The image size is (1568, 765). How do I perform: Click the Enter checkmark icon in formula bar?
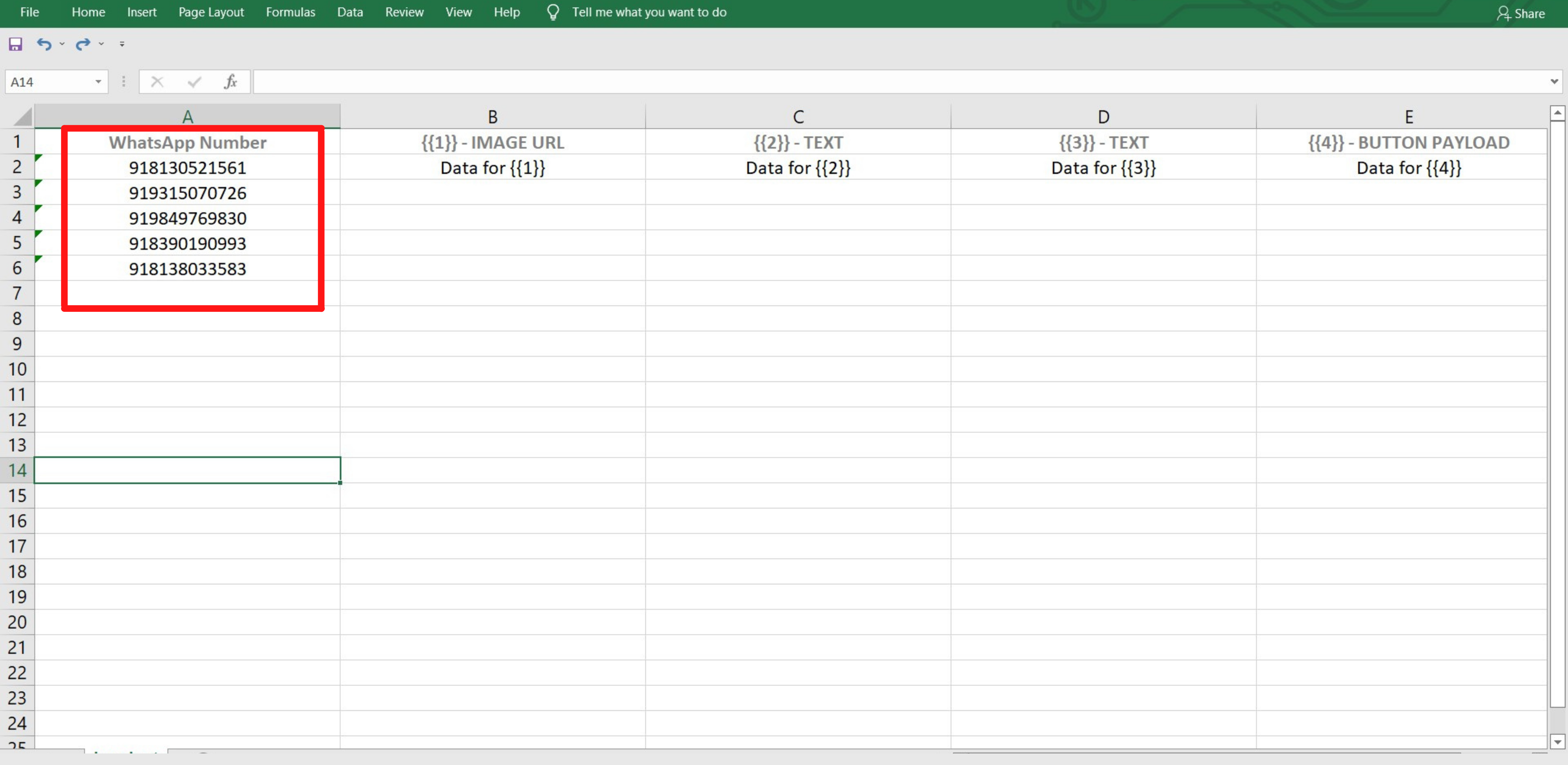[194, 82]
